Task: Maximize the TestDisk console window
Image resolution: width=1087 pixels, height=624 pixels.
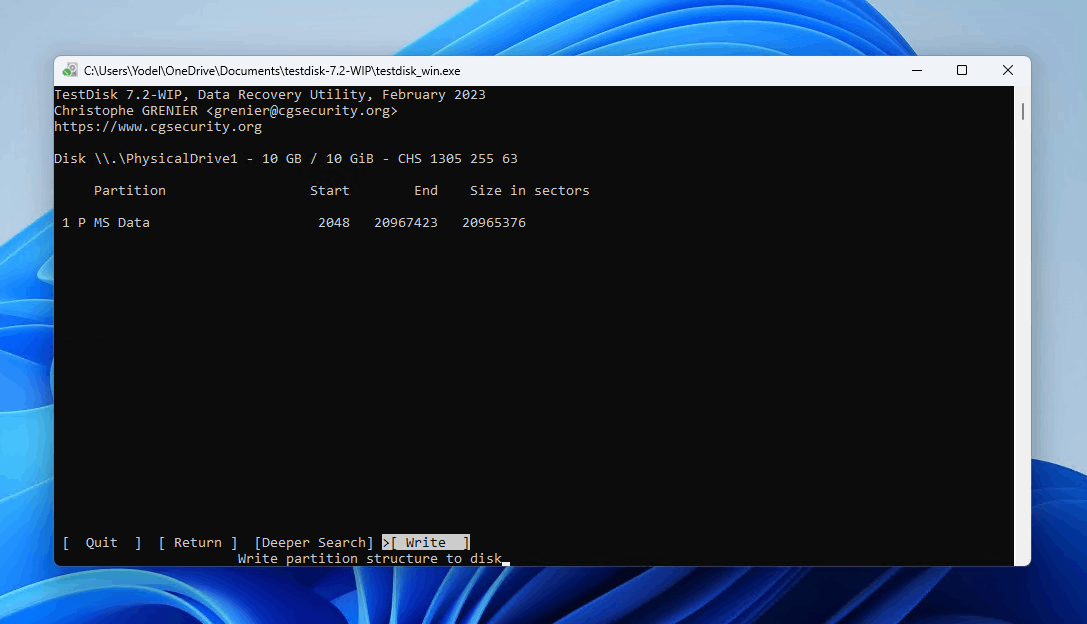Action: point(962,71)
